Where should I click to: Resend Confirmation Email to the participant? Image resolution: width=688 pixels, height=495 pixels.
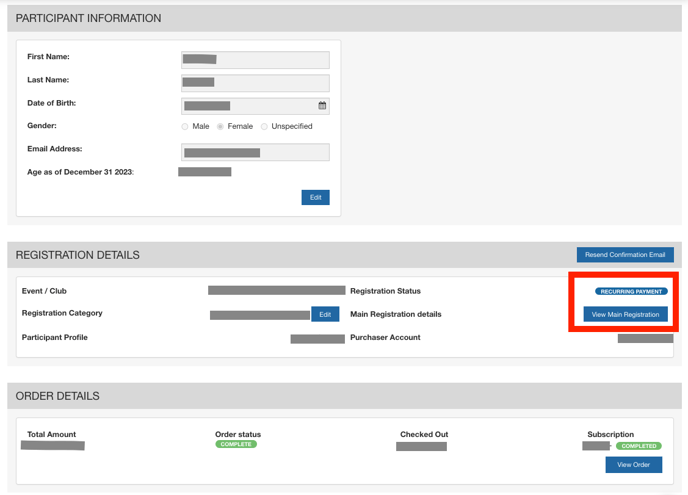pos(625,255)
